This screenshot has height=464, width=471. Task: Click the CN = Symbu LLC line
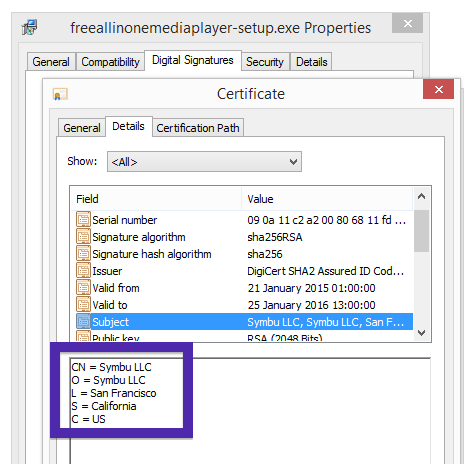[111, 367]
